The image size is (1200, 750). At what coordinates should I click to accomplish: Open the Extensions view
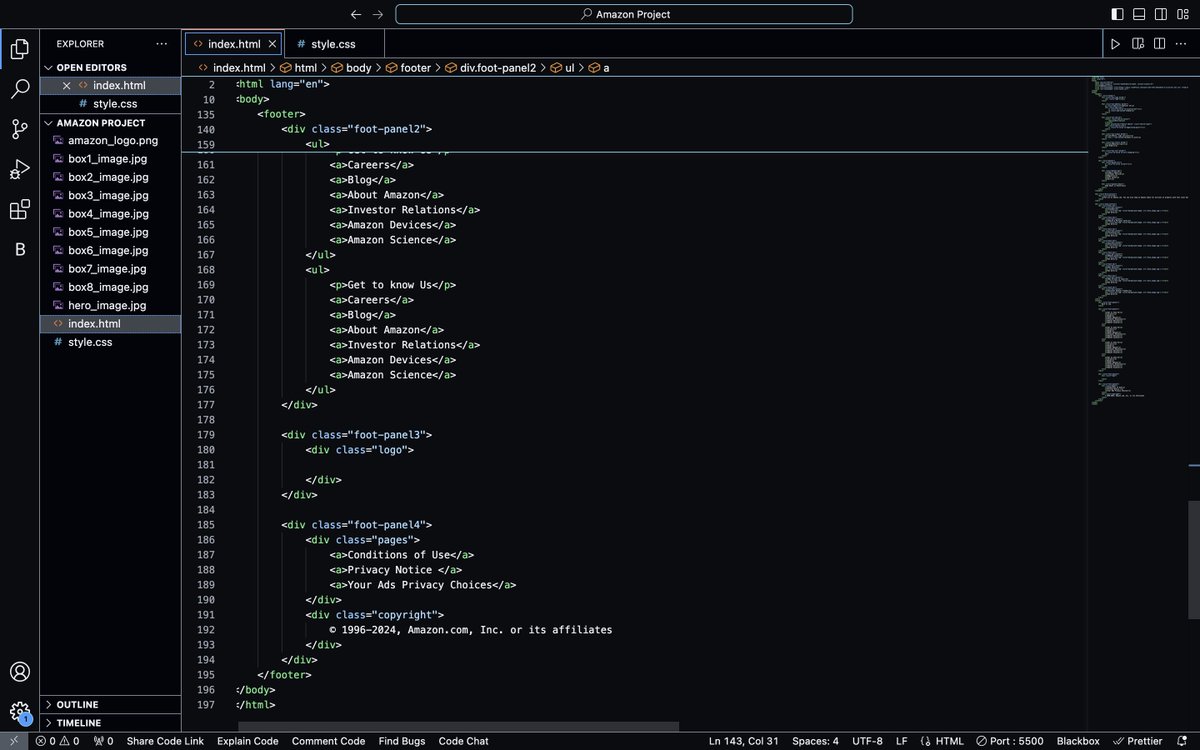(x=19, y=209)
